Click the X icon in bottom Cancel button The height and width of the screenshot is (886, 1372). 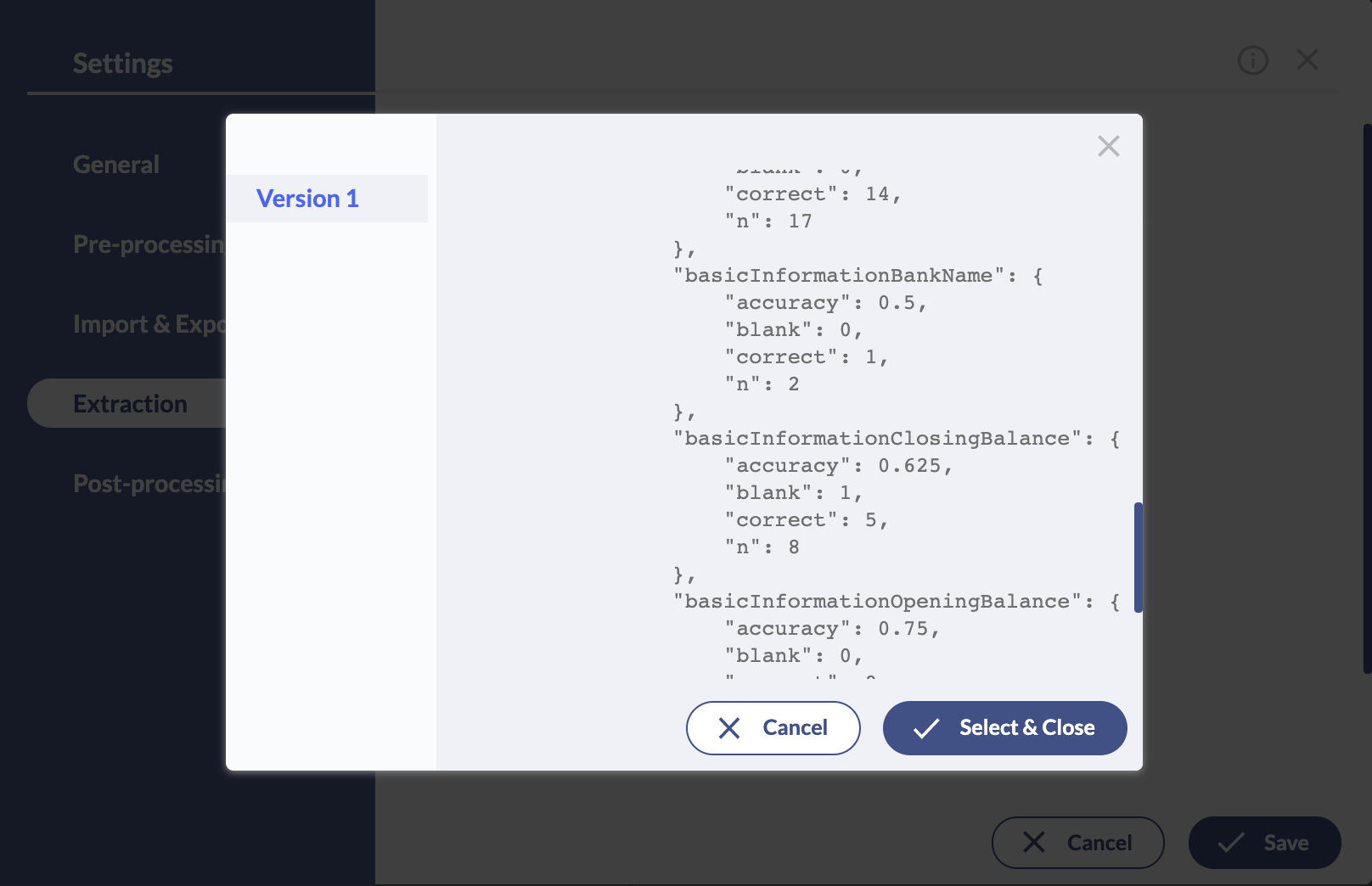pyautogui.click(x=1034, y=842)
